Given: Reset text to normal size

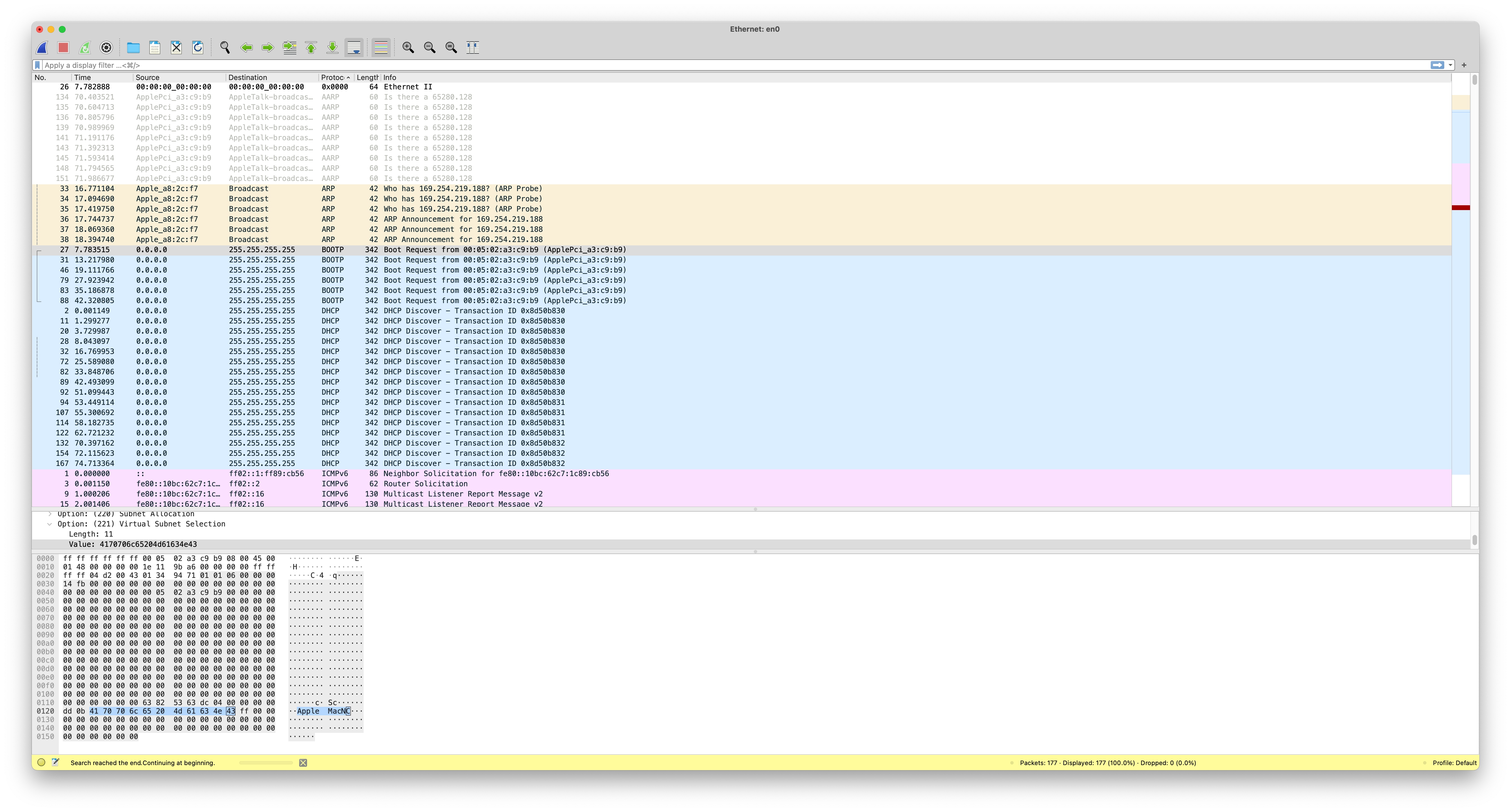Looking at the screenshot, I should click(x=451, y=47).
